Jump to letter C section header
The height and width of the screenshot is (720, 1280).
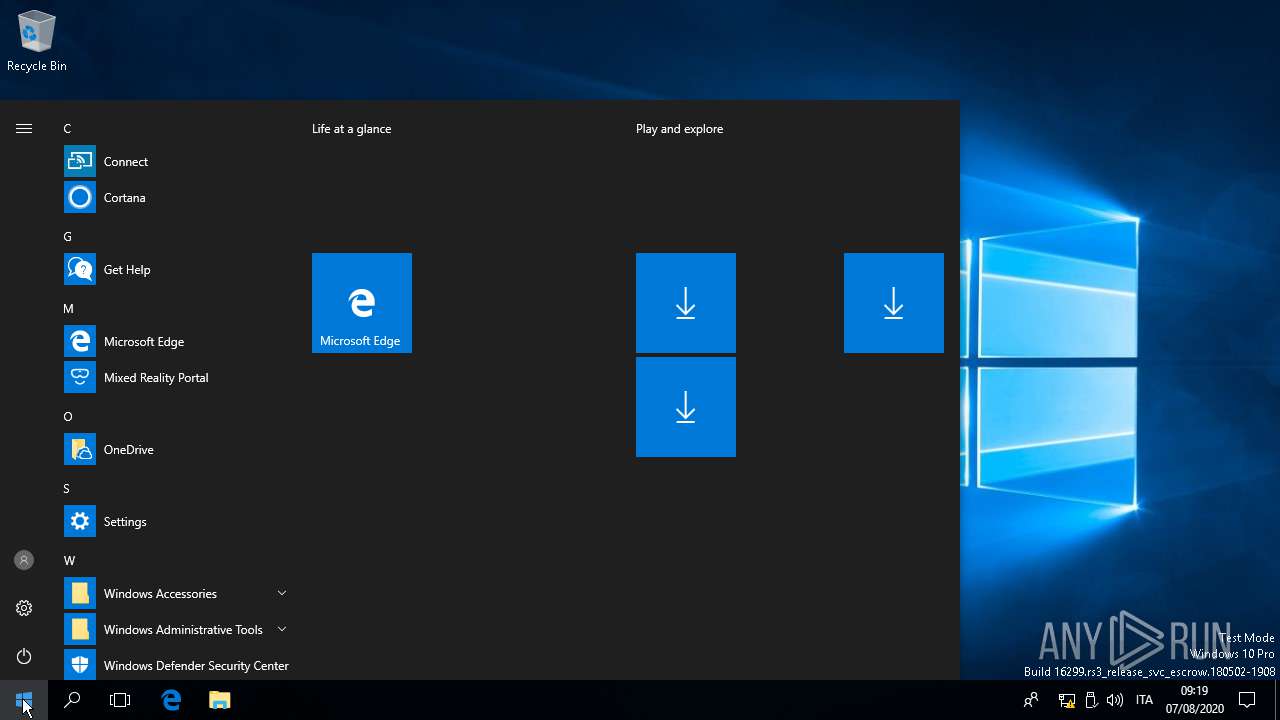(x=67, y=129)
